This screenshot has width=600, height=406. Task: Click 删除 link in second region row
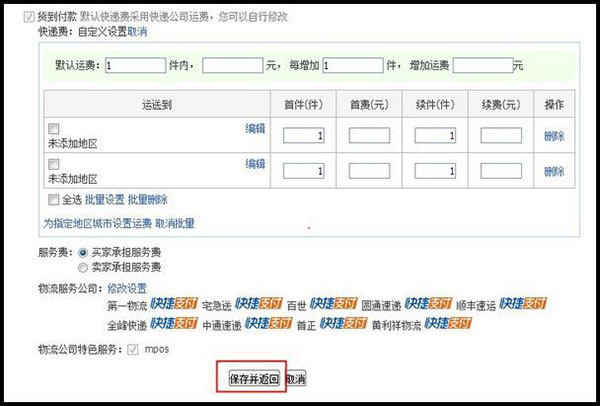pyautogui.click(x=554, y=171)
